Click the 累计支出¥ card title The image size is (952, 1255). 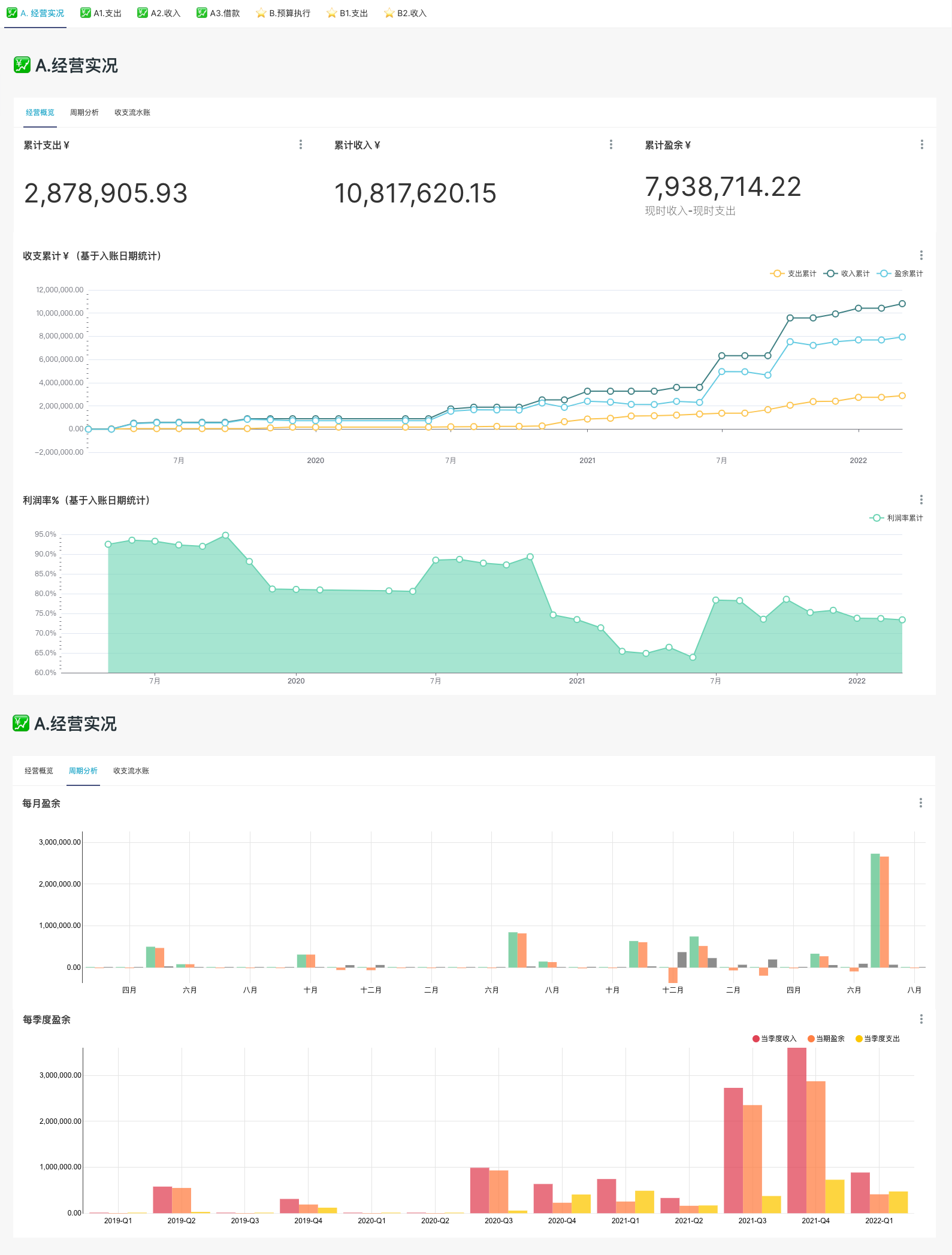[x=46, y=145]
